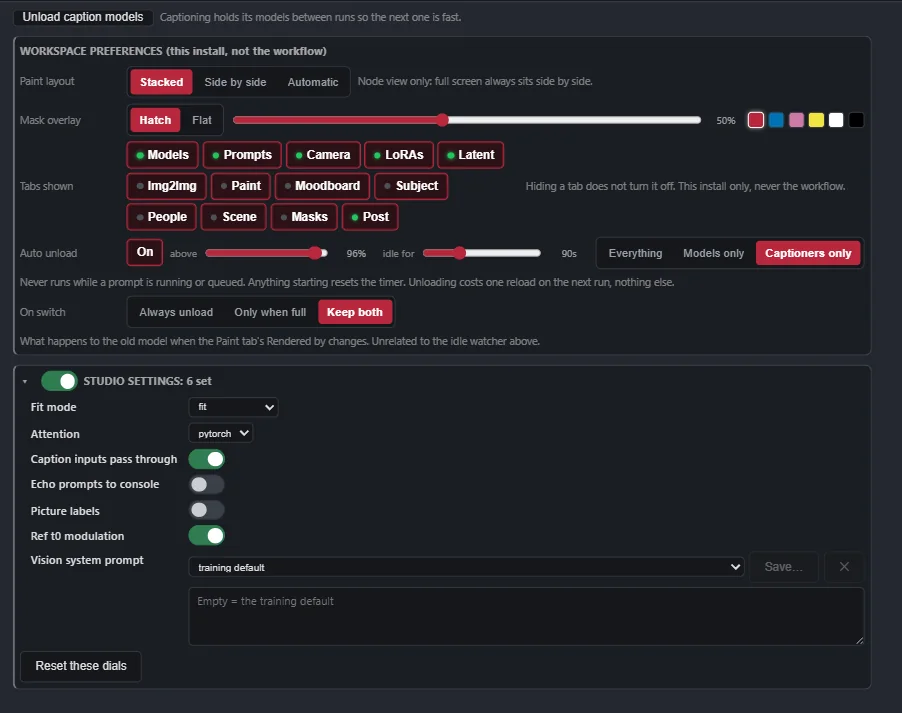Screen dimensions: 902x713
Task: Click the Save... preset button
Action: [783, 567]
